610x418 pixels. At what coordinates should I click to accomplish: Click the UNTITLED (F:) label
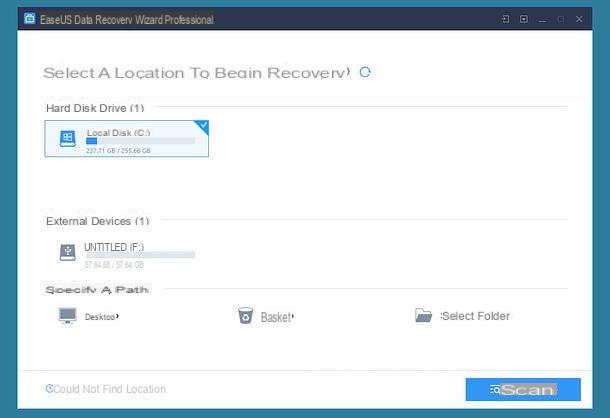[x=114, y=247]
